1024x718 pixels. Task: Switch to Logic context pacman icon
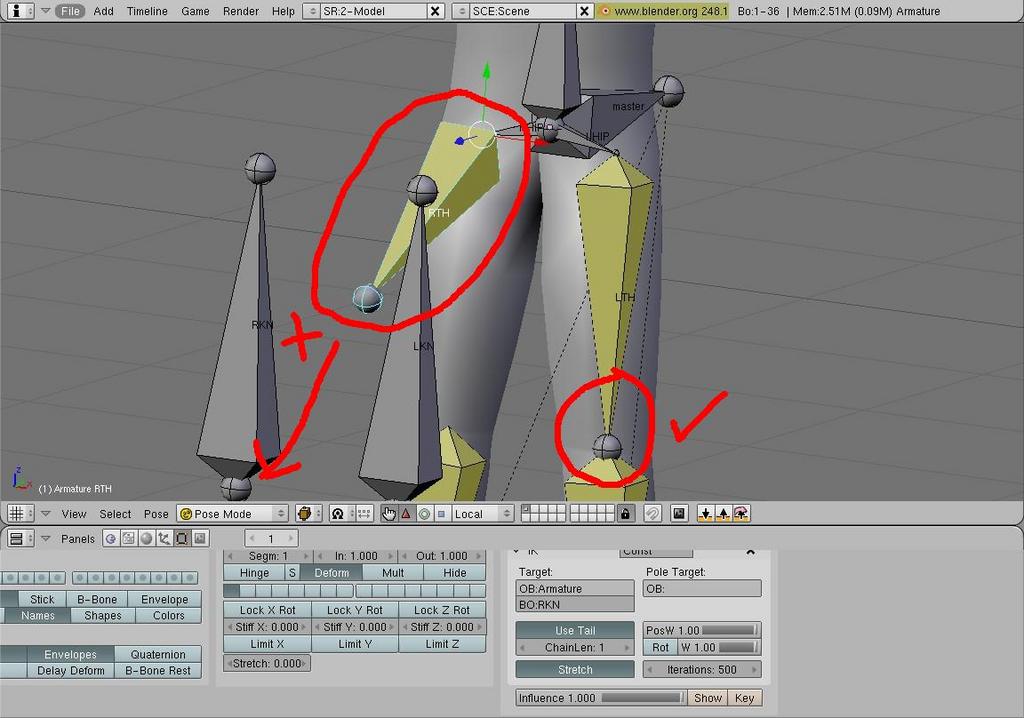110,538
